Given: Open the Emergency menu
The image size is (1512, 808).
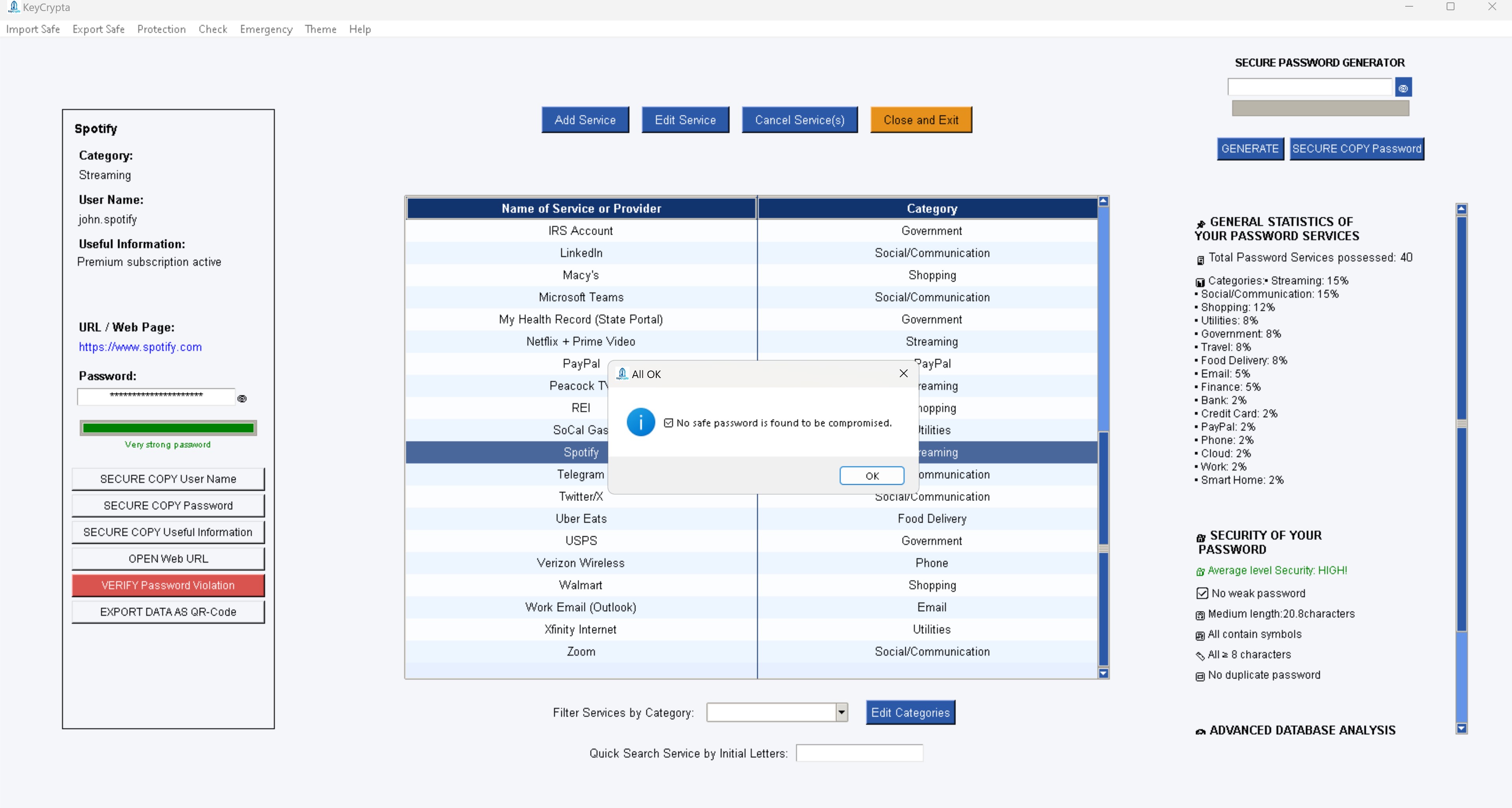Looking at the screenshot, I should 266,30.
